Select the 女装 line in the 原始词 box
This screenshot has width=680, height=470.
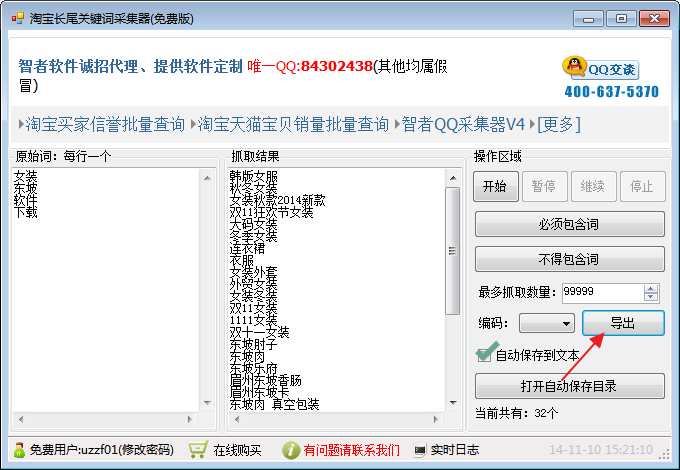point(25,176)
